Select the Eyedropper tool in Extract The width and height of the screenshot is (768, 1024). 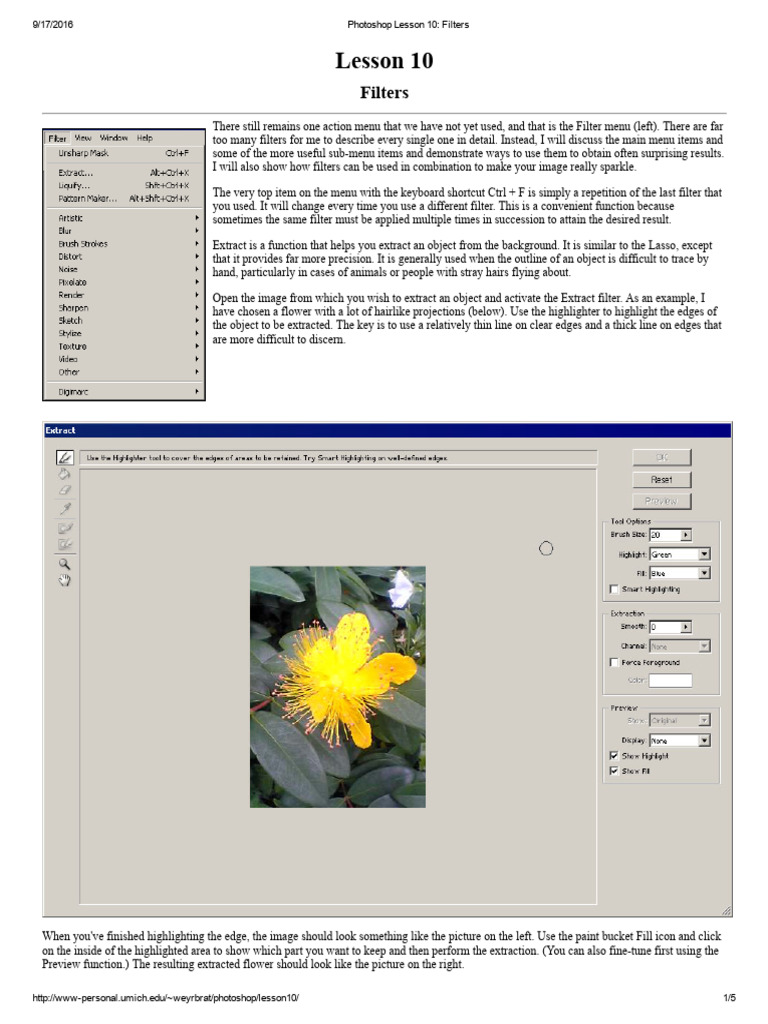click(x=65, y=507)
